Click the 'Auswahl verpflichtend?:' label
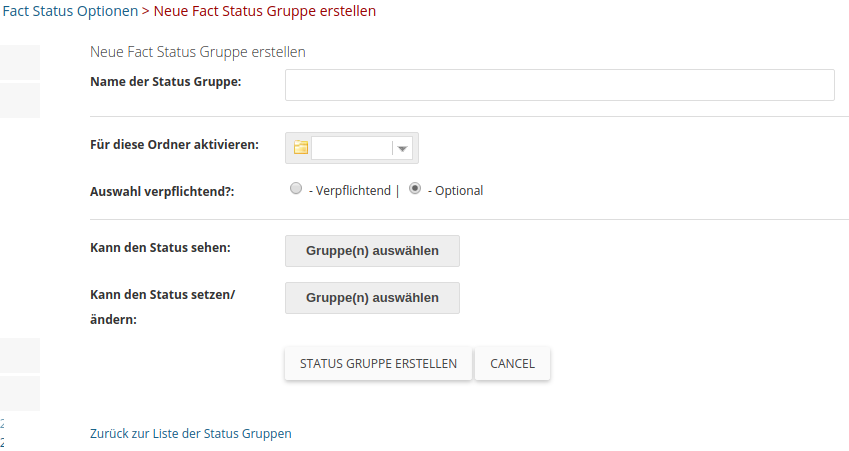Image resolution: width=849 pixels, height=451 pixels. pos(161,190)
